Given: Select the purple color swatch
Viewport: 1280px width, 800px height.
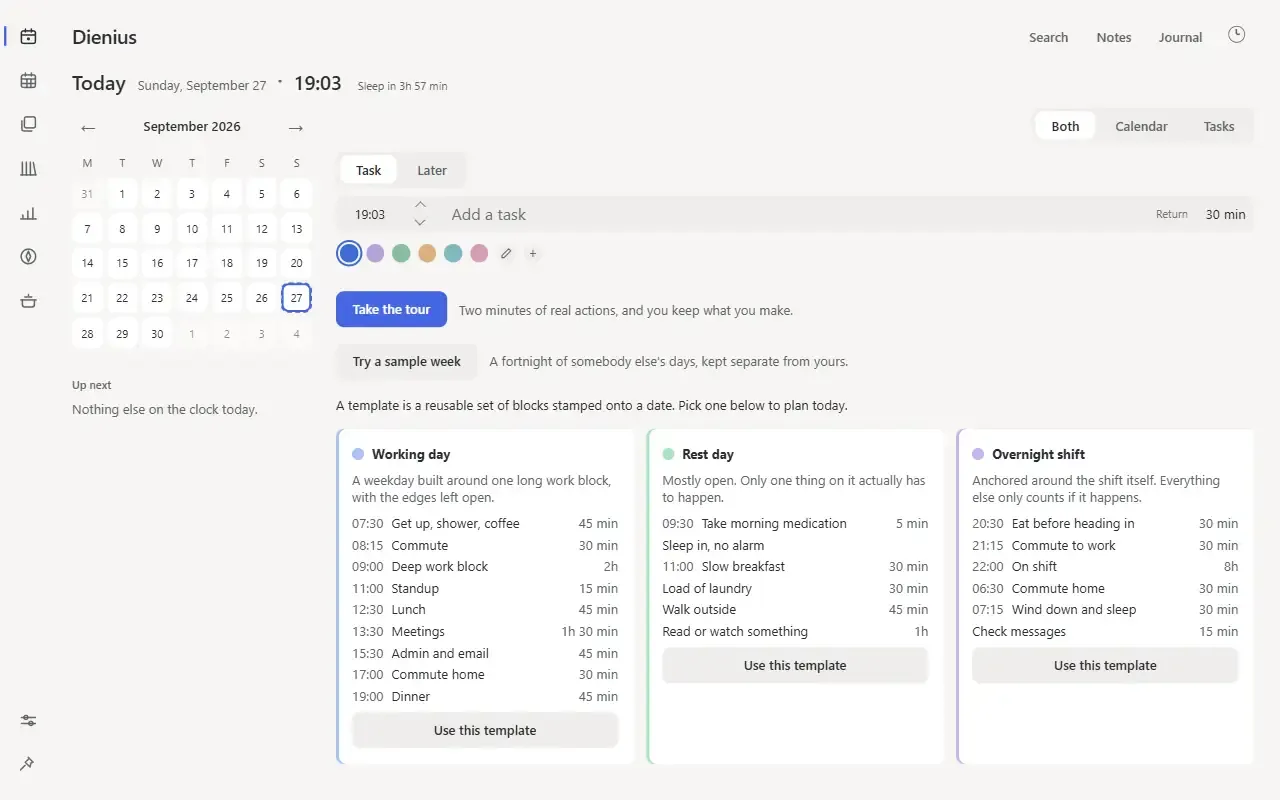Looking at the screenshot, I should pyautogui.click(x=375, y=254).
